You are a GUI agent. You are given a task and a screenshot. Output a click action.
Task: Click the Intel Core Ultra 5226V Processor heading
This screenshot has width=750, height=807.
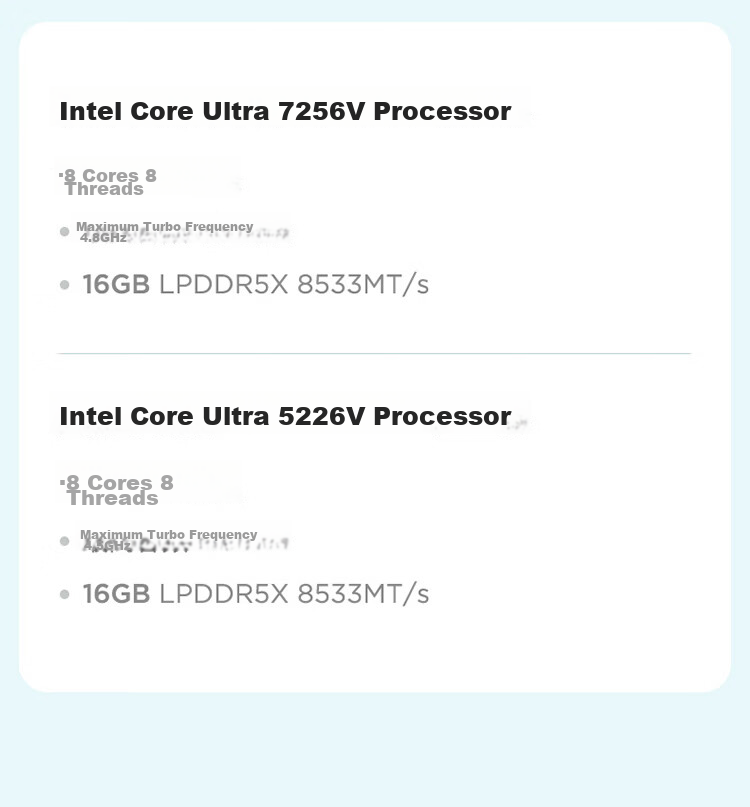coord(285,416)
